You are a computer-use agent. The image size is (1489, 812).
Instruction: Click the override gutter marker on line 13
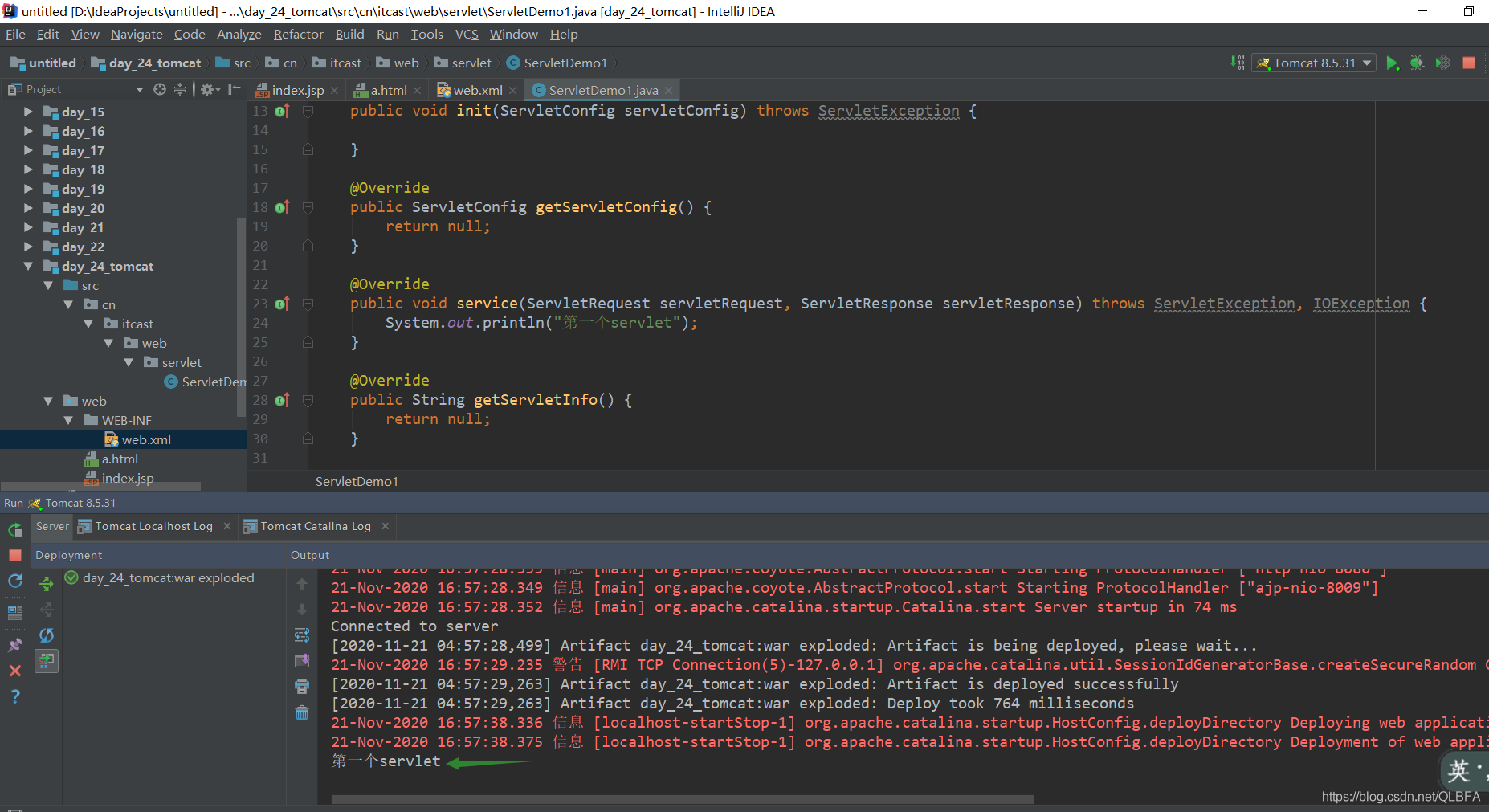[282, 111]
